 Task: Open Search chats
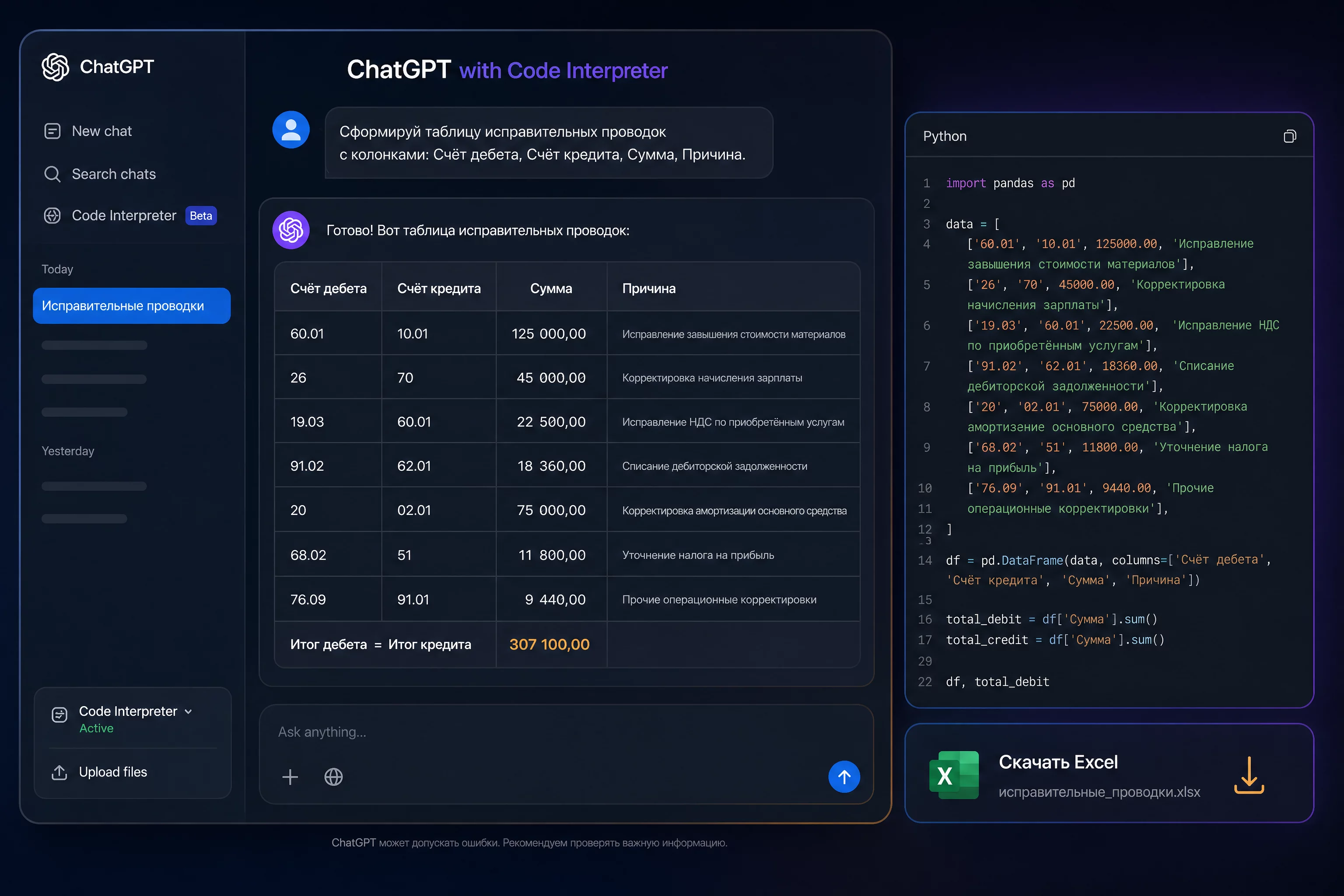114,174
